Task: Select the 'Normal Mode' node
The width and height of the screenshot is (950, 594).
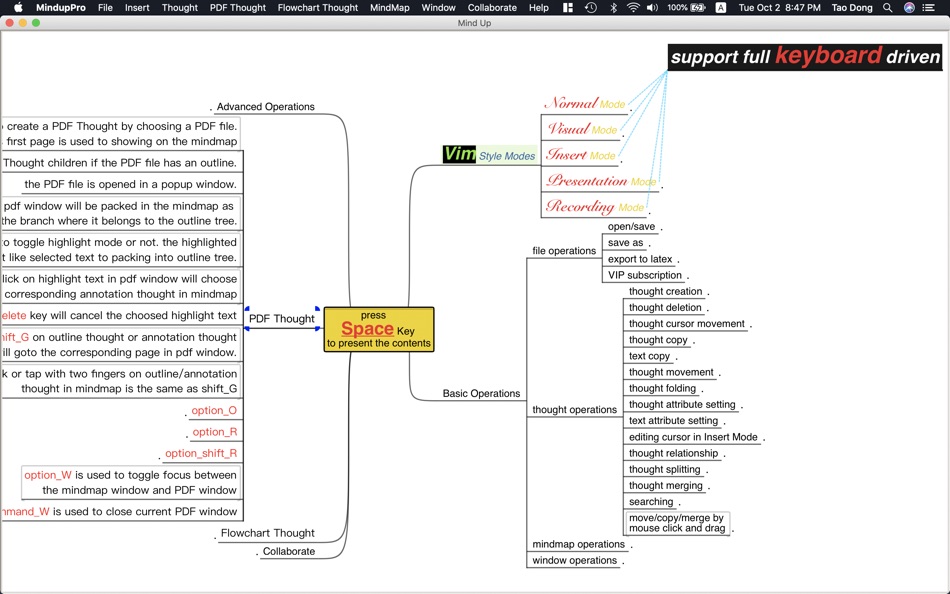Action: coord(585,104)
